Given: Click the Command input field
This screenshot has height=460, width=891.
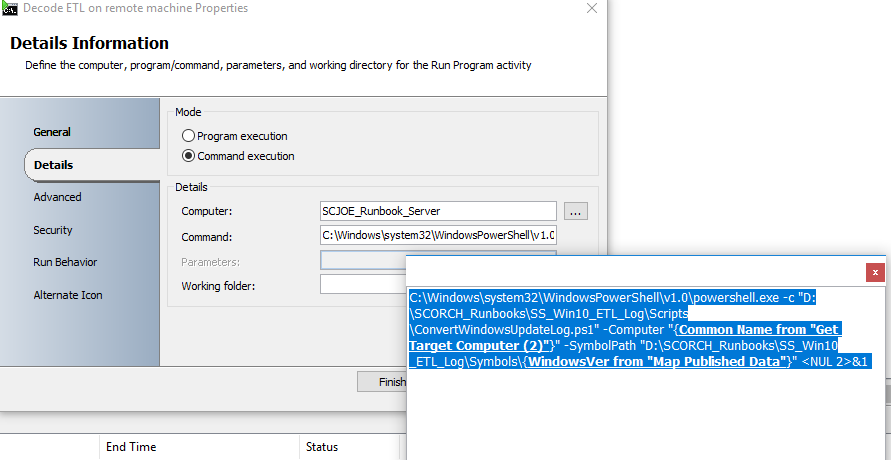Looking at the screenshot, I should point(438,235).
